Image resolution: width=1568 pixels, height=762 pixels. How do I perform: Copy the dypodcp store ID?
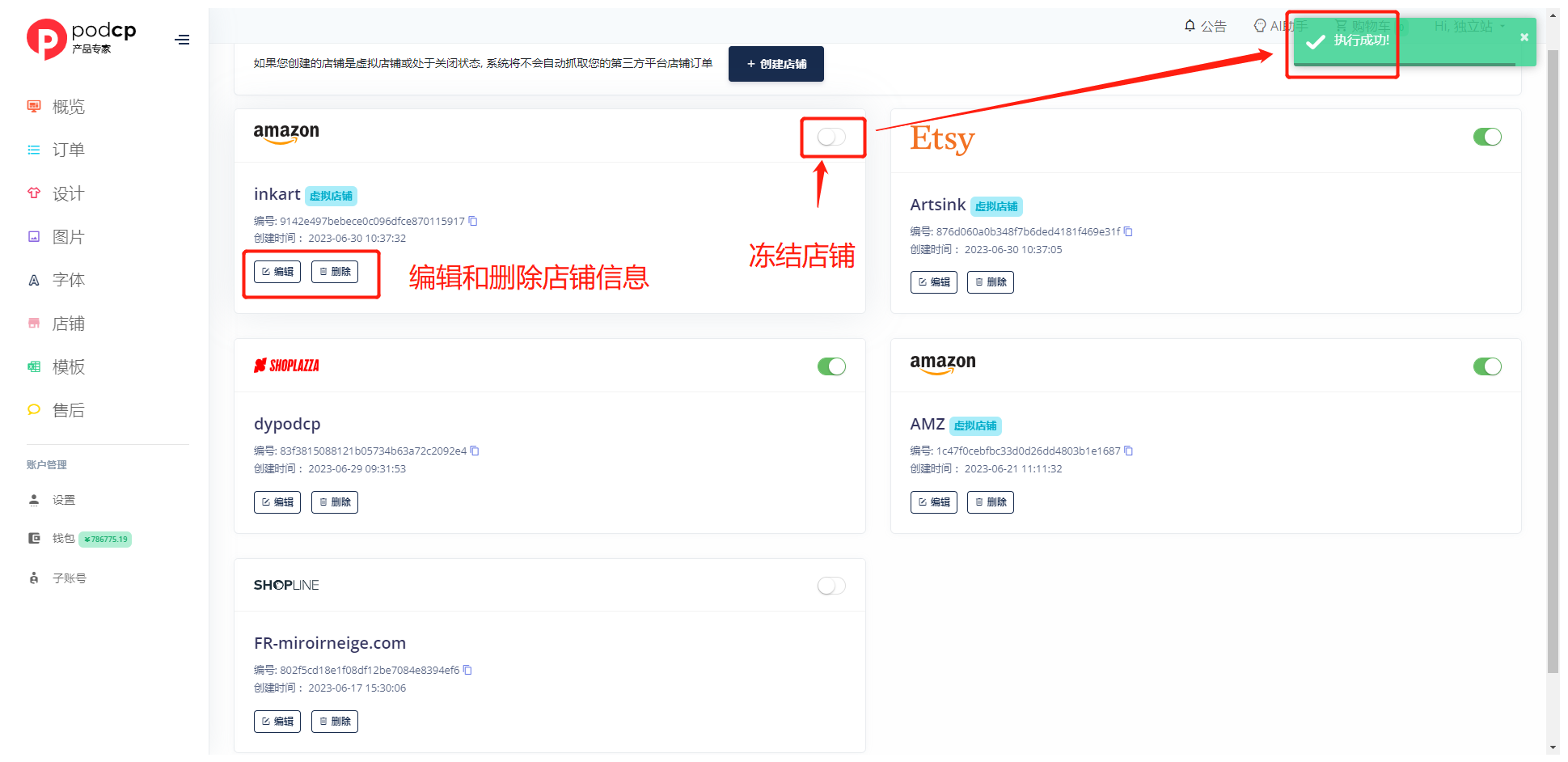(475, 451)
